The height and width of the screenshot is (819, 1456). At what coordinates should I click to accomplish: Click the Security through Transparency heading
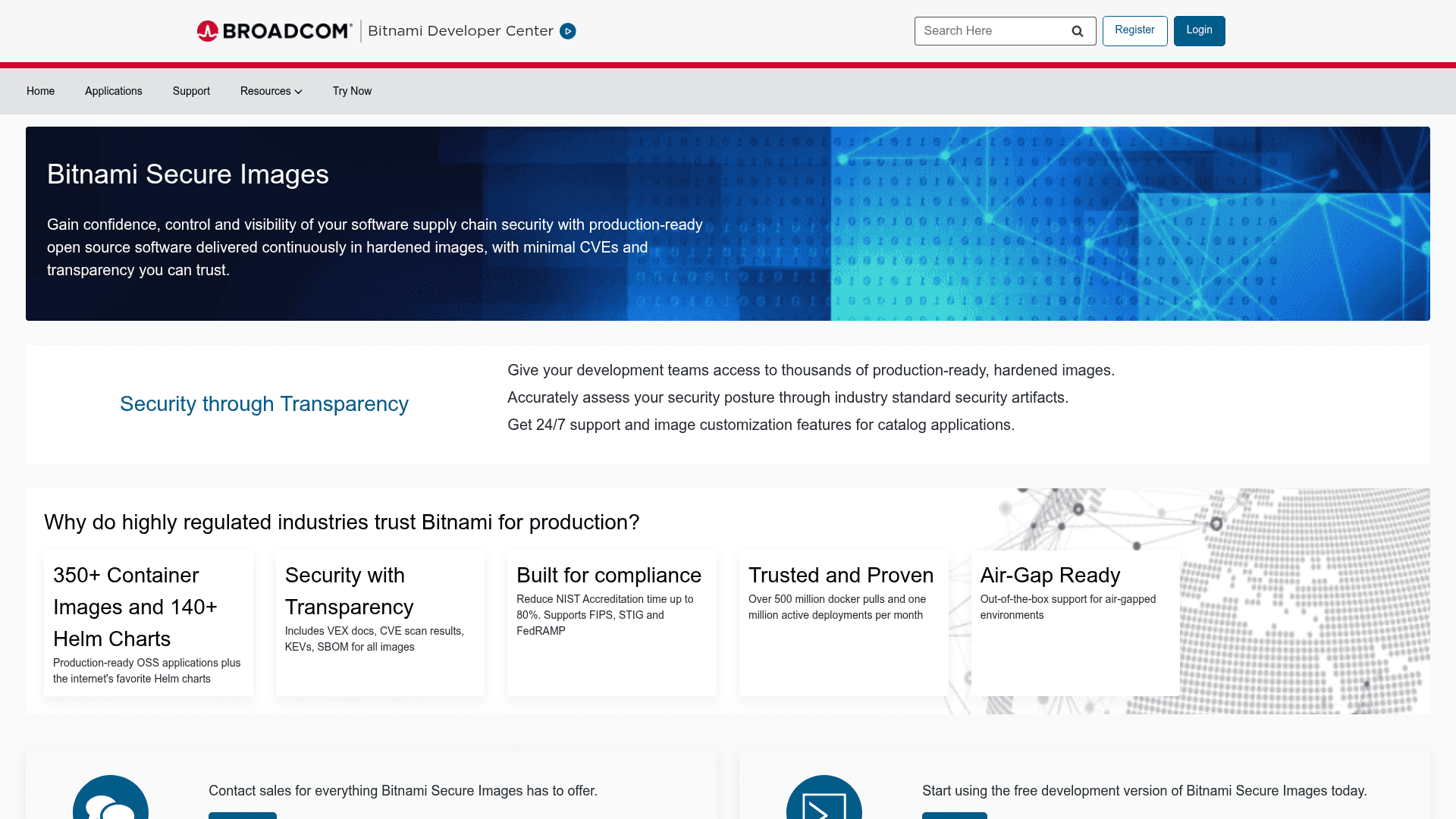264,404
